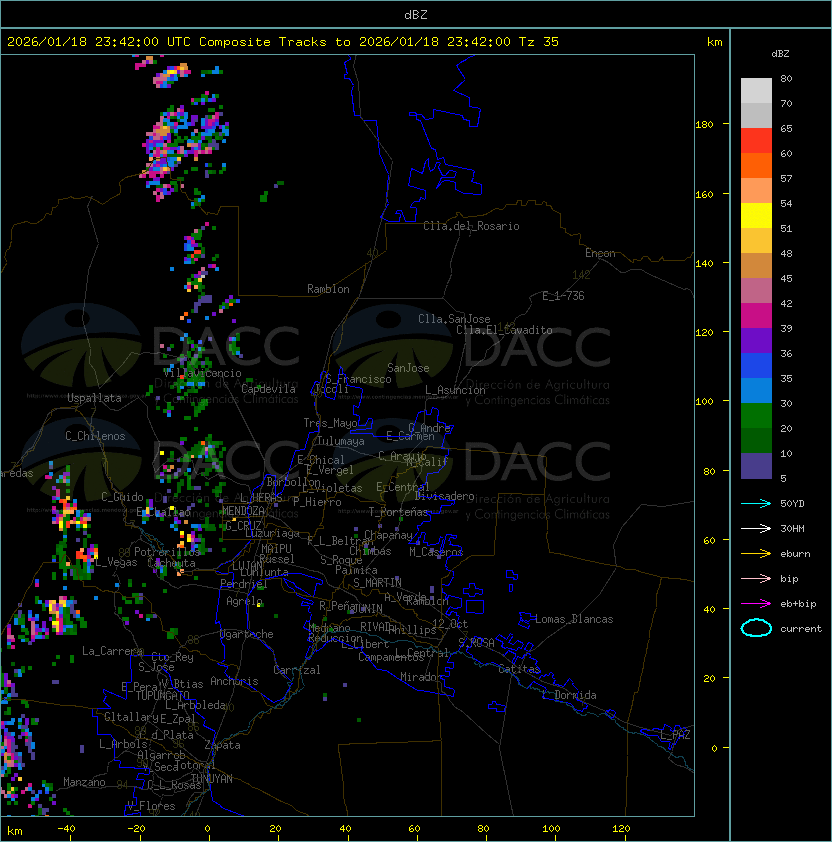Click the 'current' legend label
The image size is (832, 842).
pos(801,629)
